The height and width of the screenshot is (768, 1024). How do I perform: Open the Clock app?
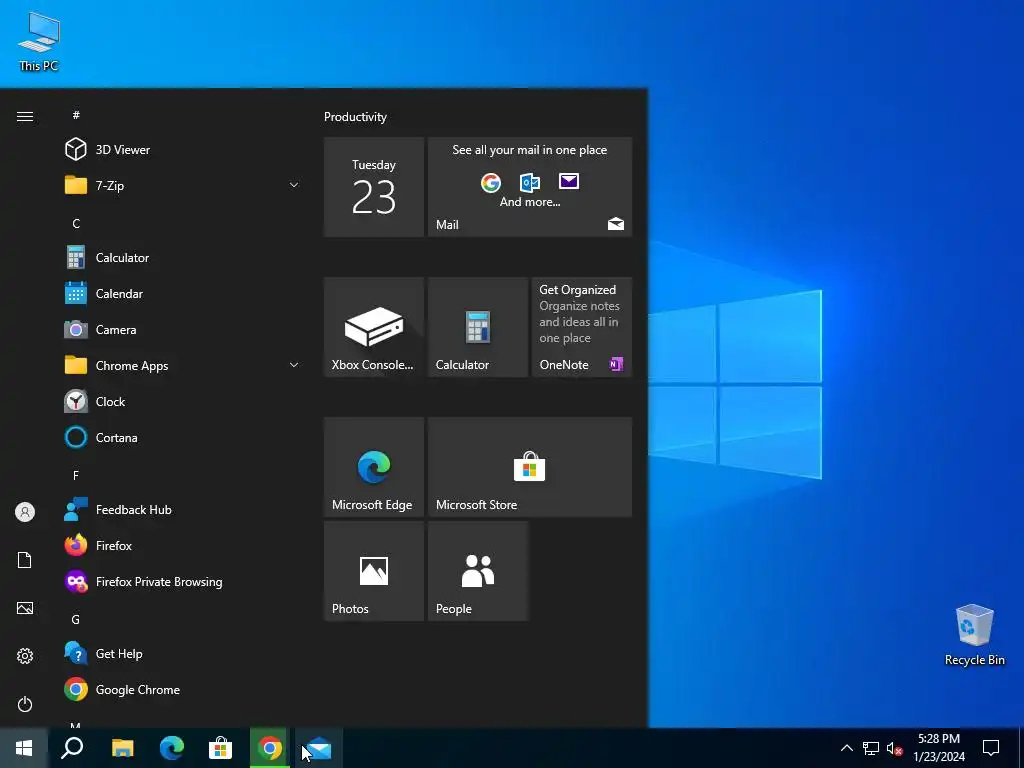click(x=181, y=402)
